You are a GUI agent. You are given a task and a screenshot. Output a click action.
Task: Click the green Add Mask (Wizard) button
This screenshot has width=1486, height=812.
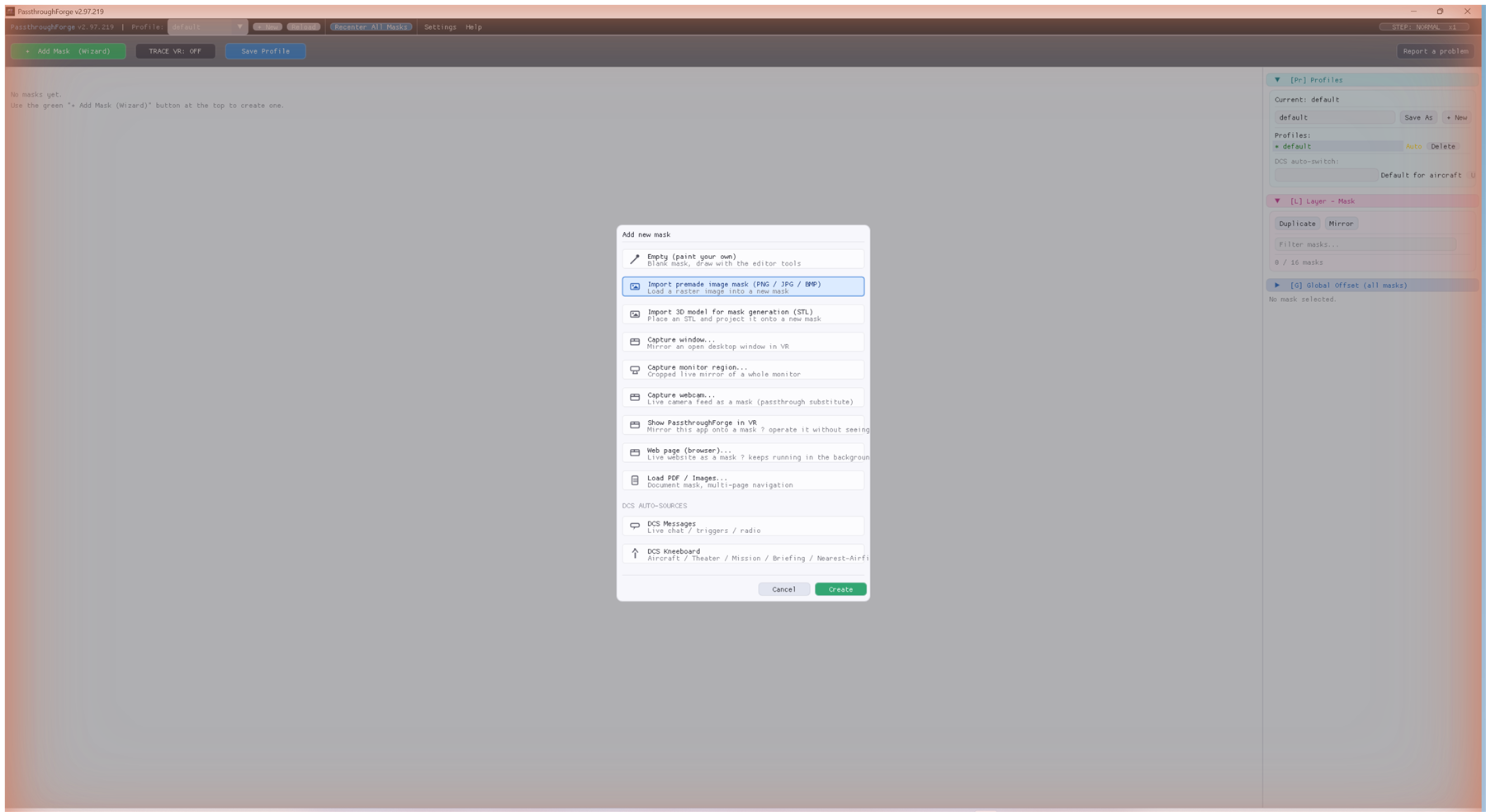point(69,51)
